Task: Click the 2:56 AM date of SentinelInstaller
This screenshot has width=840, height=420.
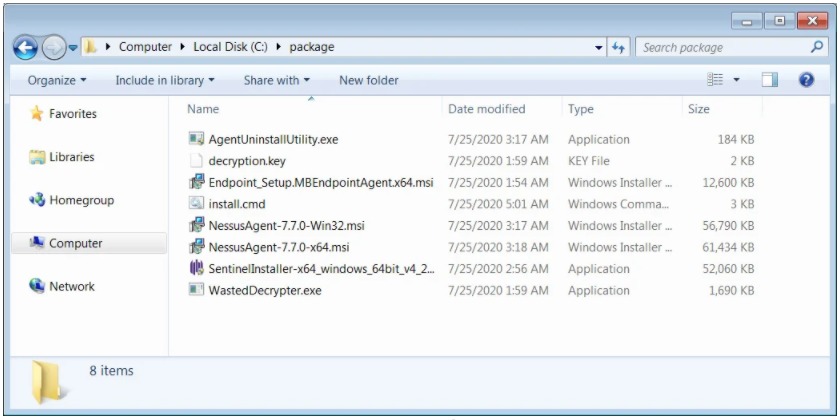Action: 498,269
